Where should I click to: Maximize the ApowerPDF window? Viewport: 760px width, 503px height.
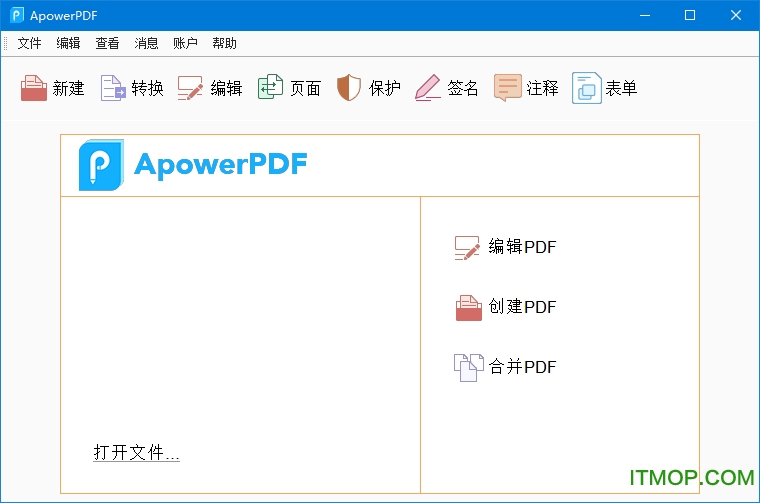[690, 16]
